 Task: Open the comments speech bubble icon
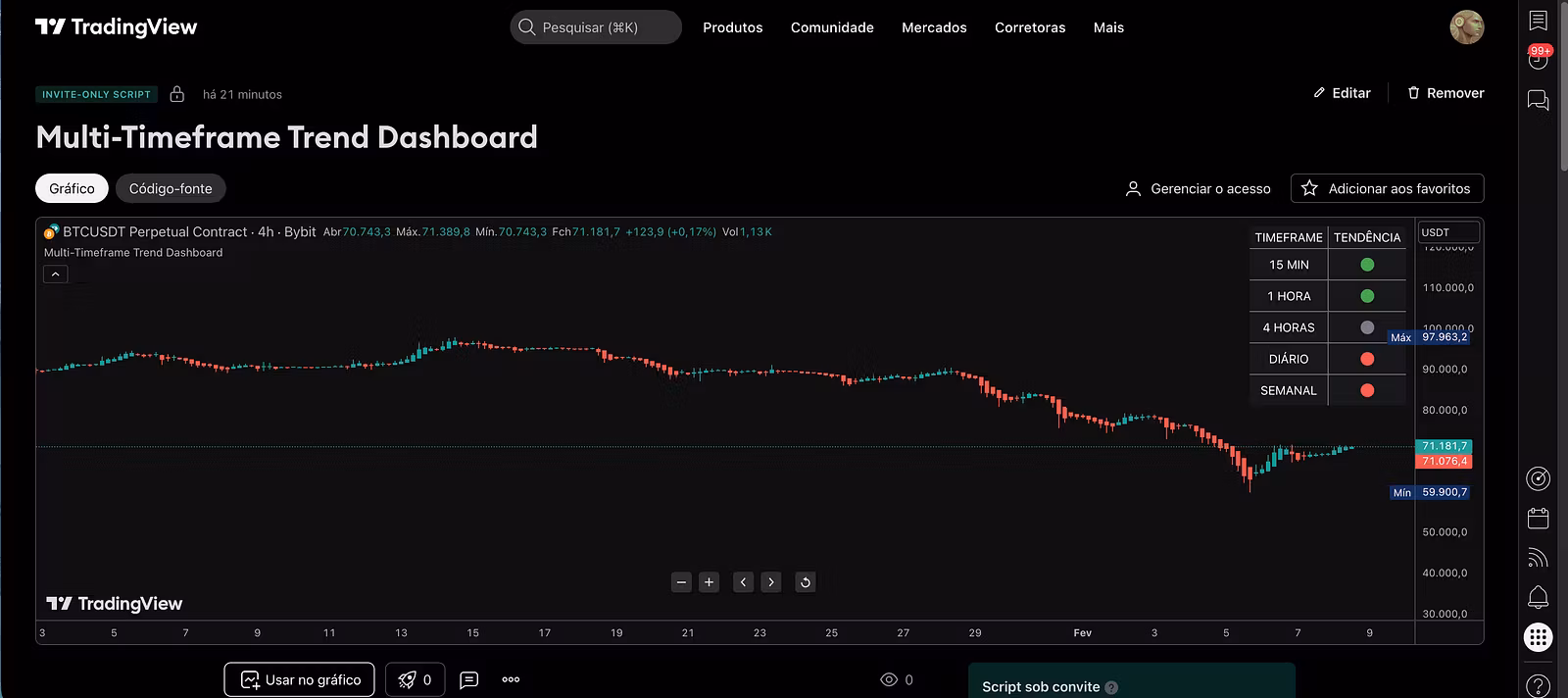point(469,679)
